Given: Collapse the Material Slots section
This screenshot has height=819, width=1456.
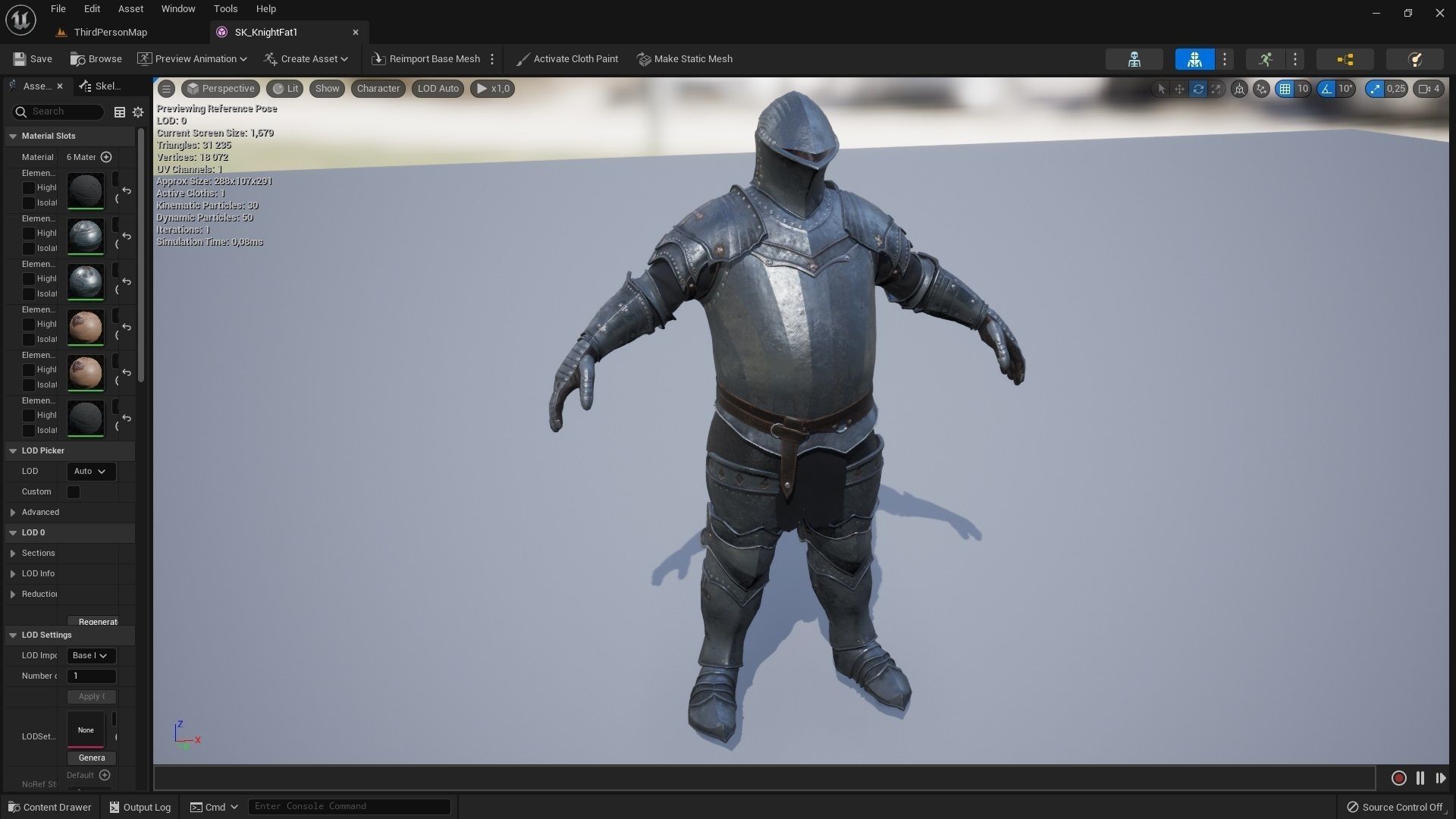Looking at the screenshot, I should point(13,136).
